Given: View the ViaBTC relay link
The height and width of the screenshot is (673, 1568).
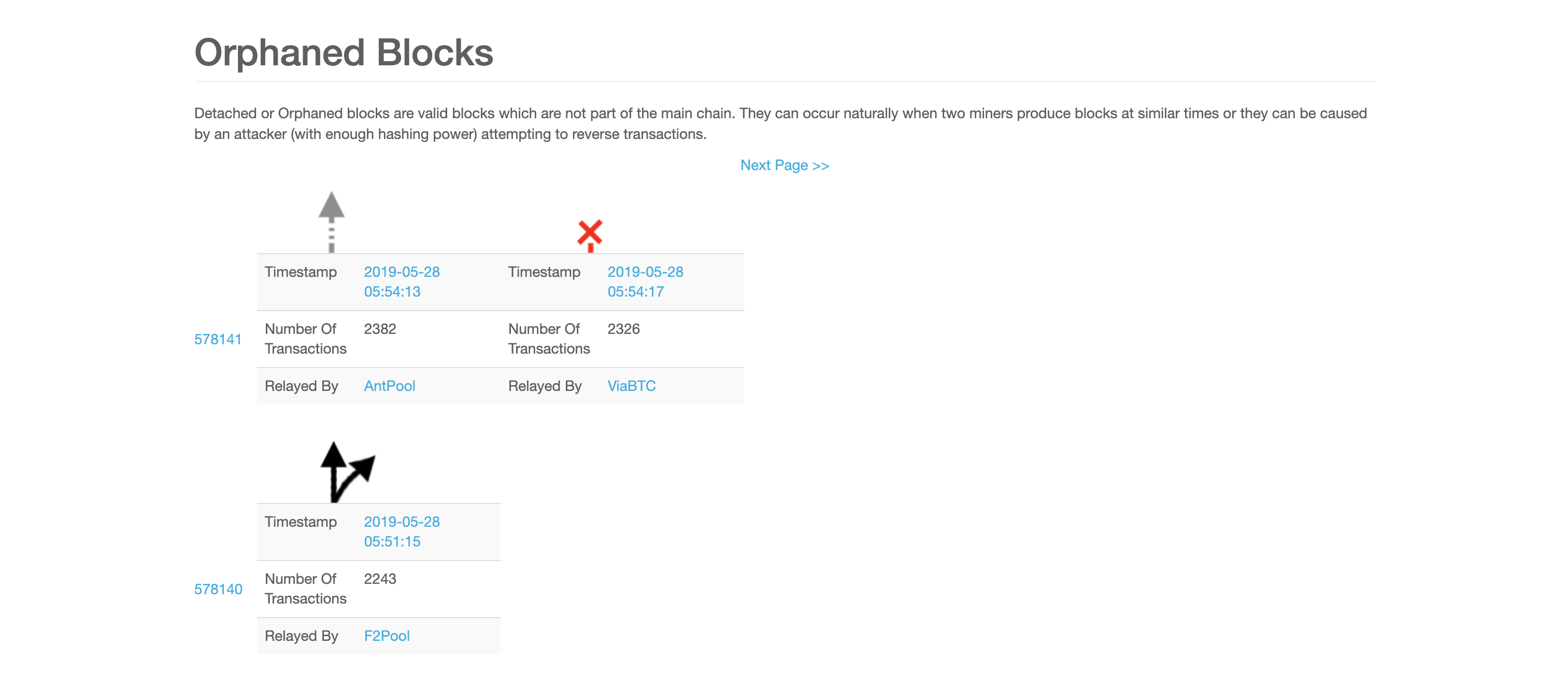Looking at the screenshot, I should pos(631,386).
